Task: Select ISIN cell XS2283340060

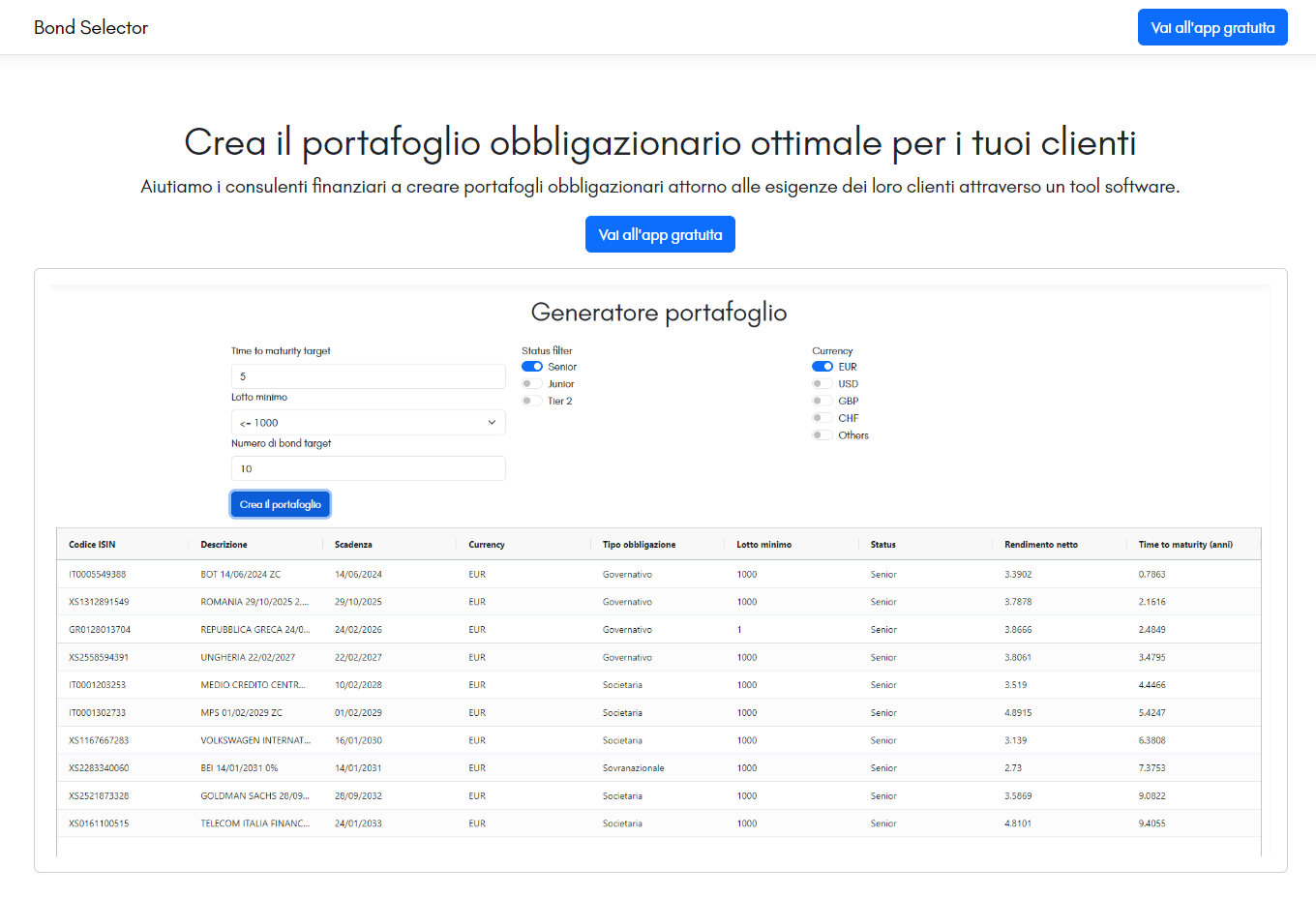Action: click(99, 768)
